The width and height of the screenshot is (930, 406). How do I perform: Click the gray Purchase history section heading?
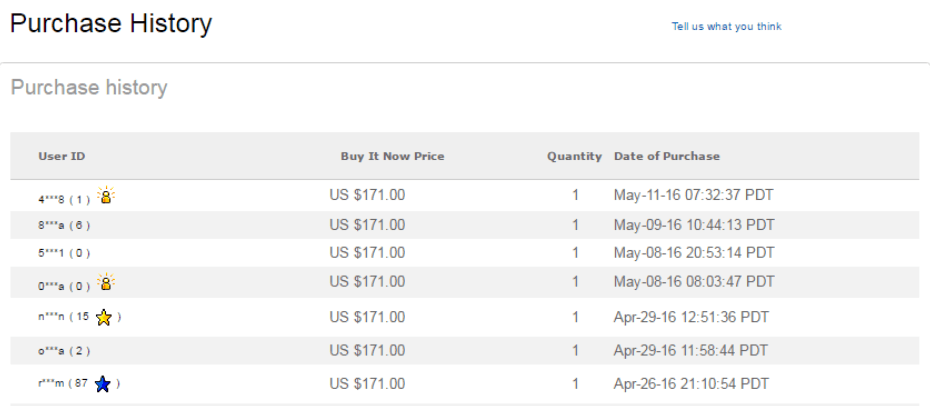(89, 88)
